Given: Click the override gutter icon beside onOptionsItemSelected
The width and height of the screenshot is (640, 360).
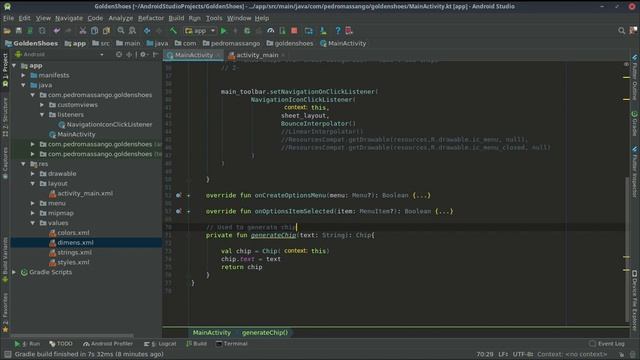Looking at the screenshot, I should point(178,211).
